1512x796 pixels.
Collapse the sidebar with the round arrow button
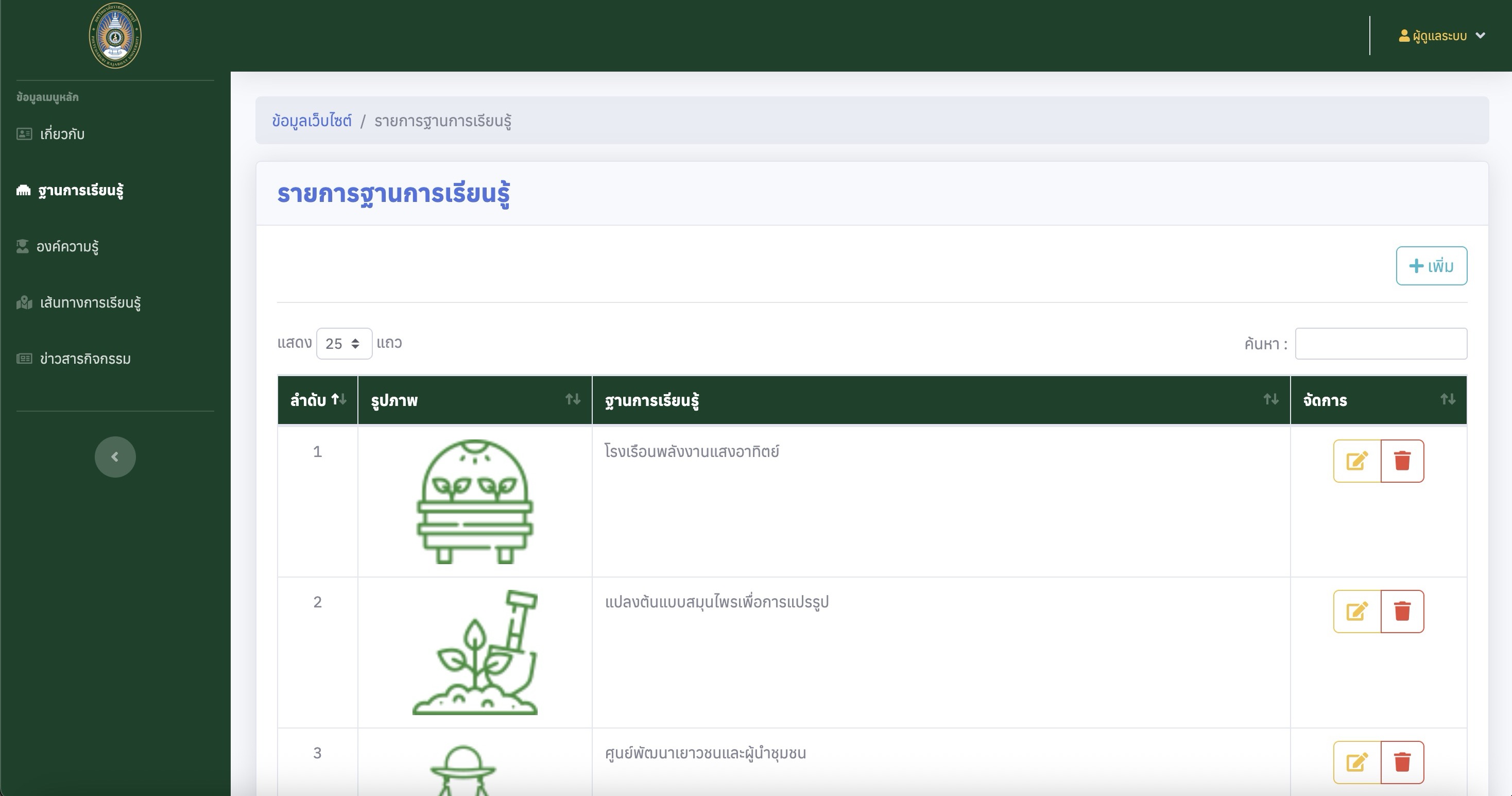pyautogui.click(x=115, y=456)
